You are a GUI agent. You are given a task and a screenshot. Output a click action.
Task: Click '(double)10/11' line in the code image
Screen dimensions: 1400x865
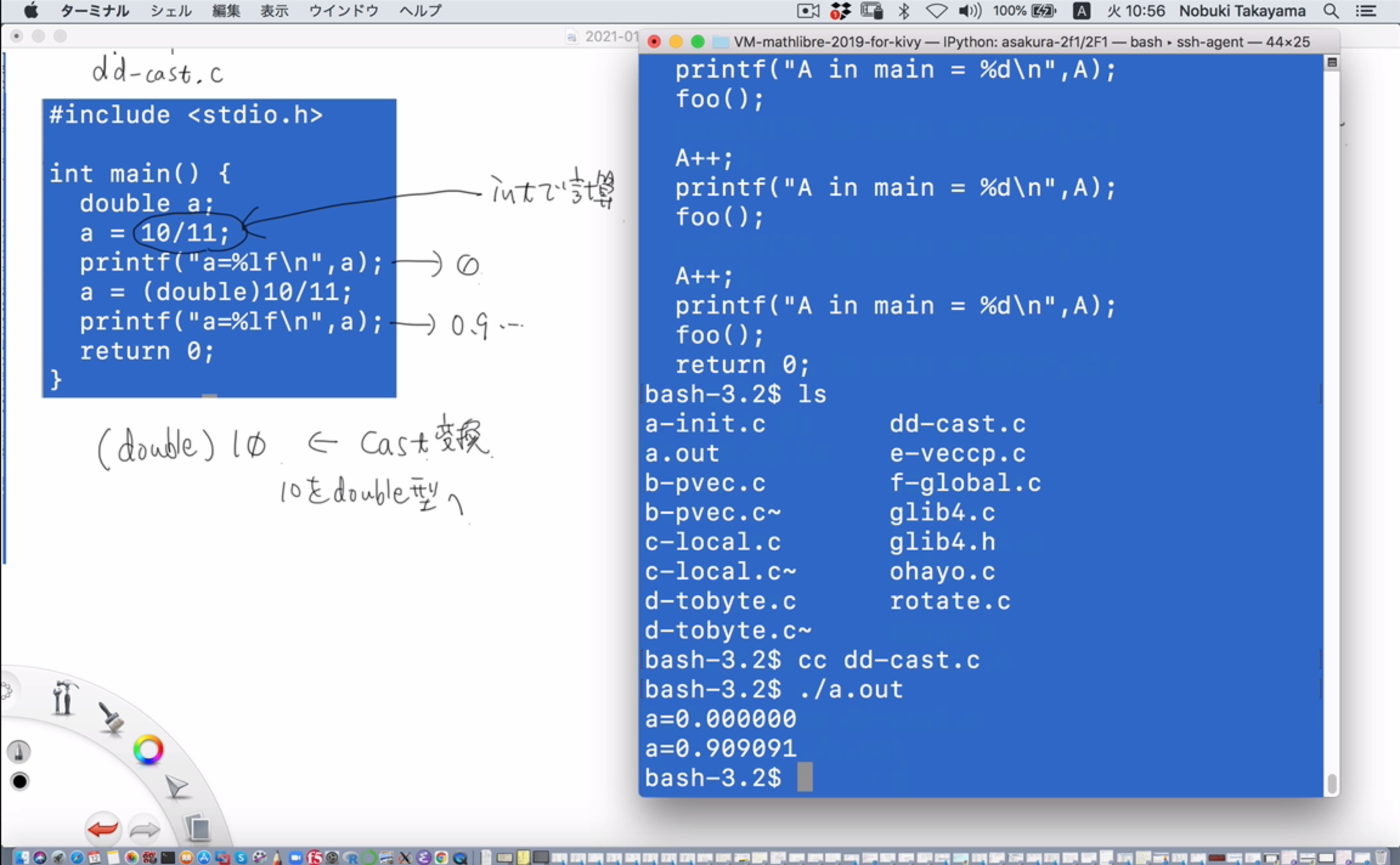pyautogui.click(x=216, y=292)
